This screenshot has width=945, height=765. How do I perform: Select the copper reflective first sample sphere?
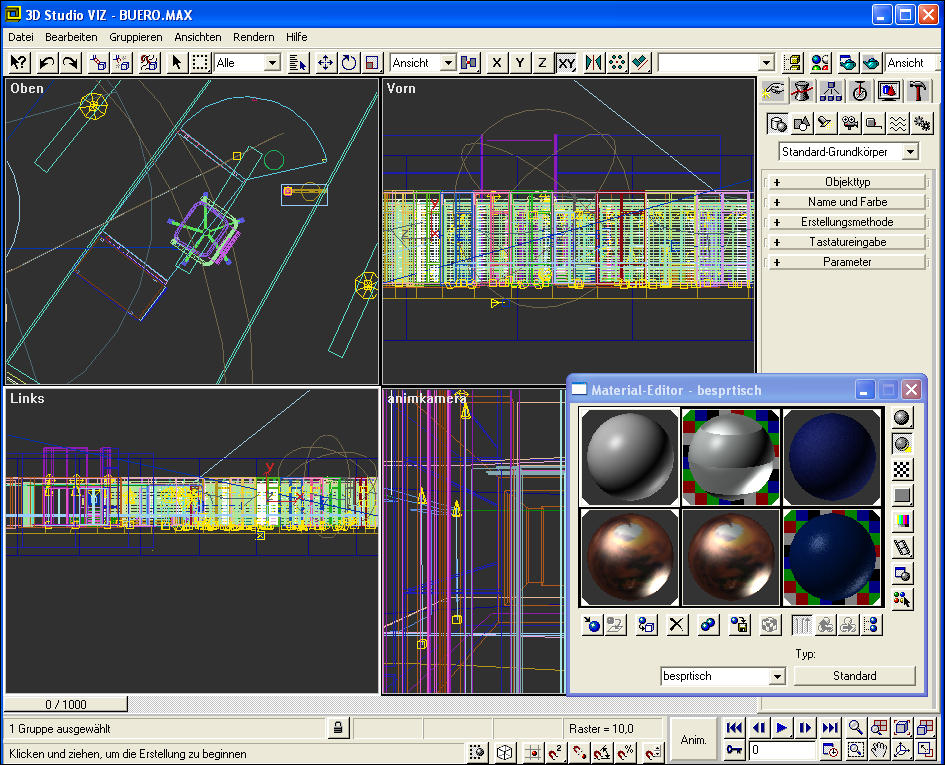[629, 557]
